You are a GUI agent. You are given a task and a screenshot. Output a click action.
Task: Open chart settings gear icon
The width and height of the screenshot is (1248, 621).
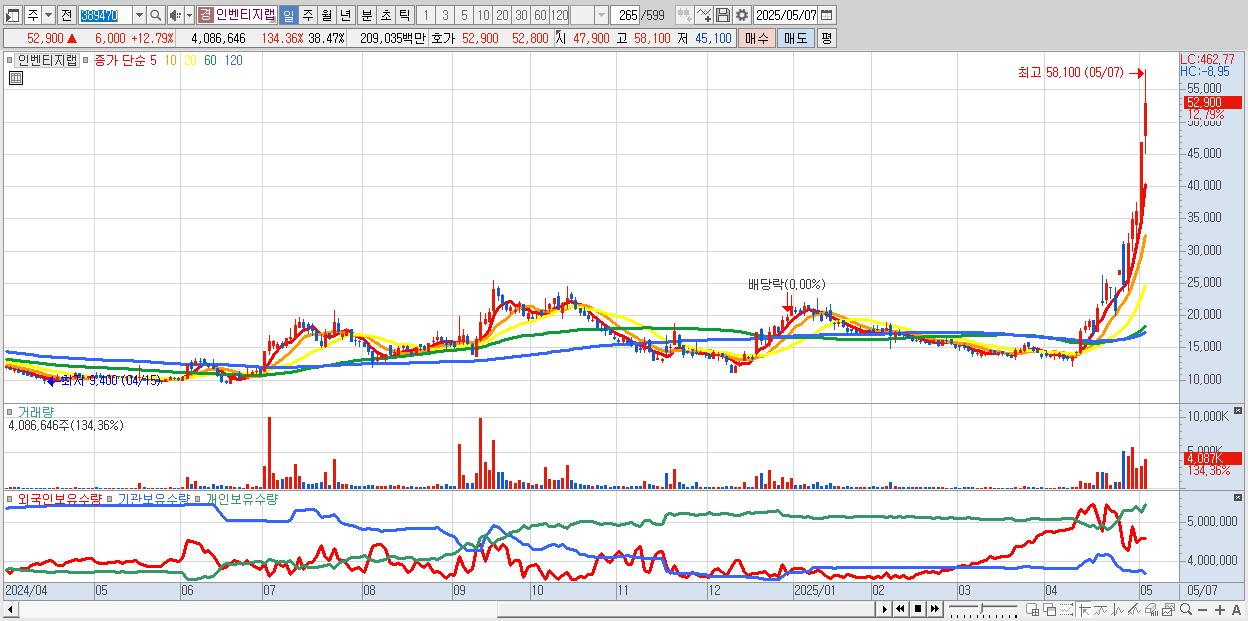click(x=742, y=15)
